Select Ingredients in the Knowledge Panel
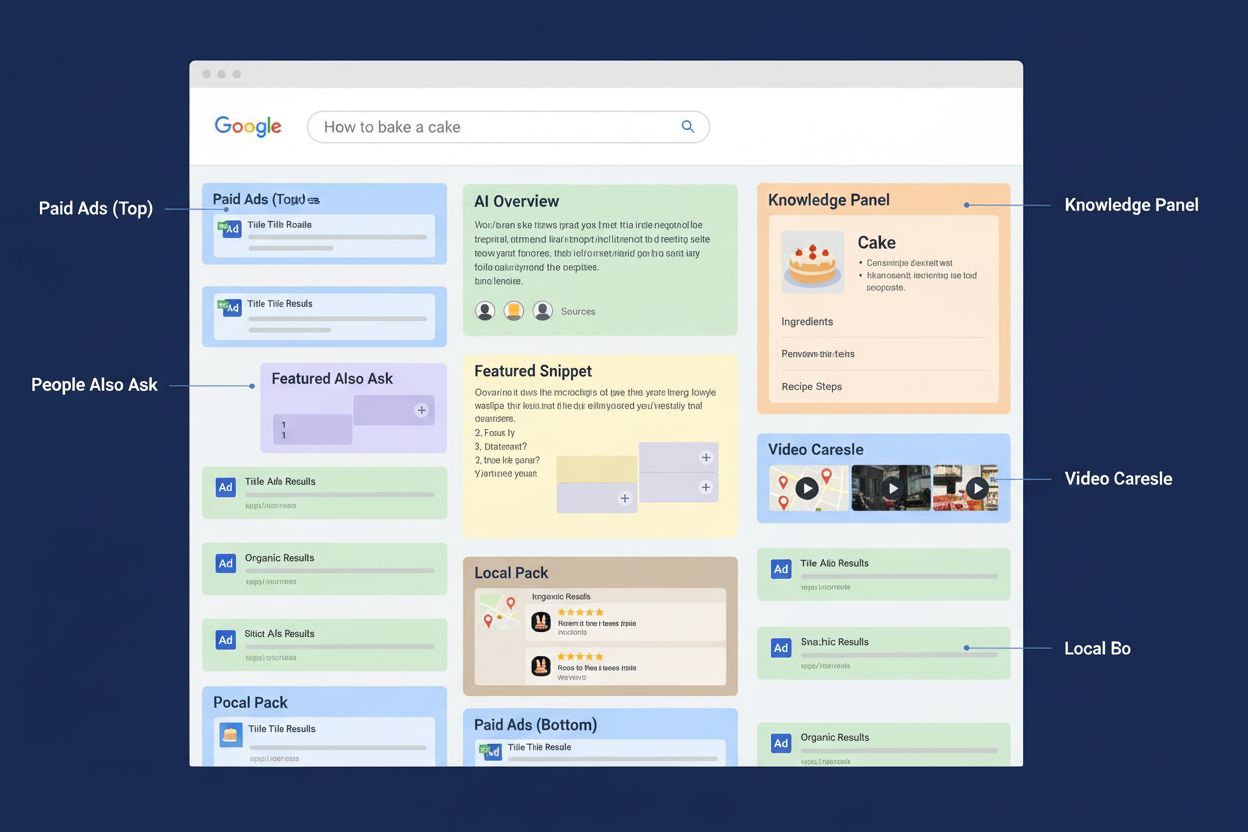The image size is (1248, 832). [x=805, y=321]
